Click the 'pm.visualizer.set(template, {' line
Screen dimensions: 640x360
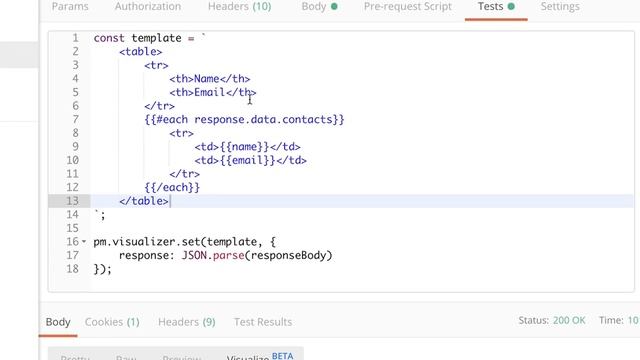pyautogui.click(x=184, y=242)
